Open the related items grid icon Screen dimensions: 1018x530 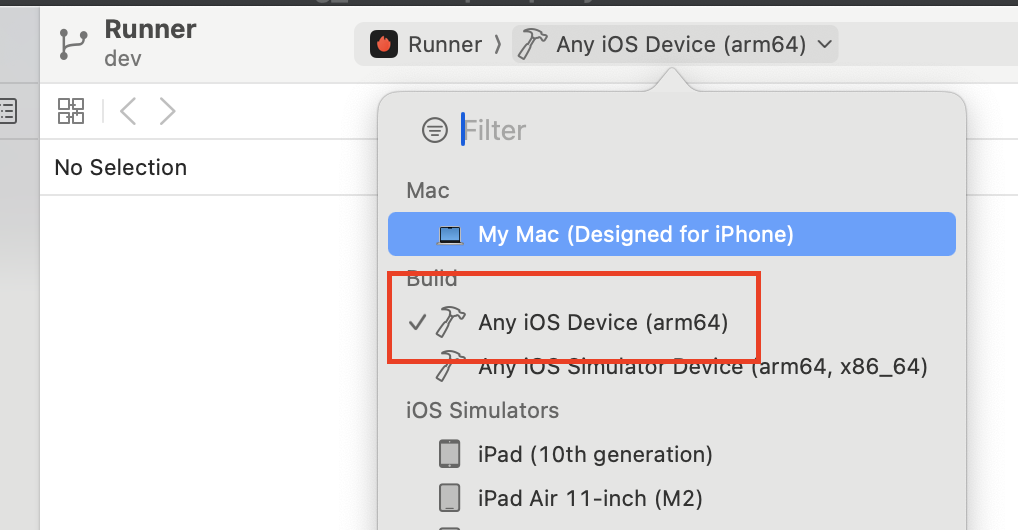(71, 111)
